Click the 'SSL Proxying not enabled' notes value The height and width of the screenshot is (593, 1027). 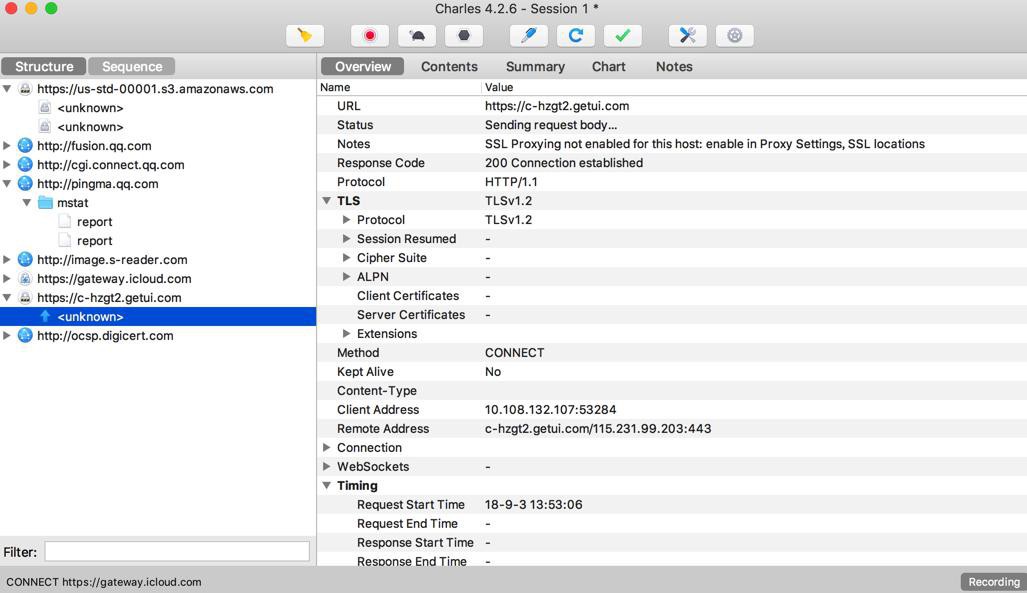click(705, 144)
